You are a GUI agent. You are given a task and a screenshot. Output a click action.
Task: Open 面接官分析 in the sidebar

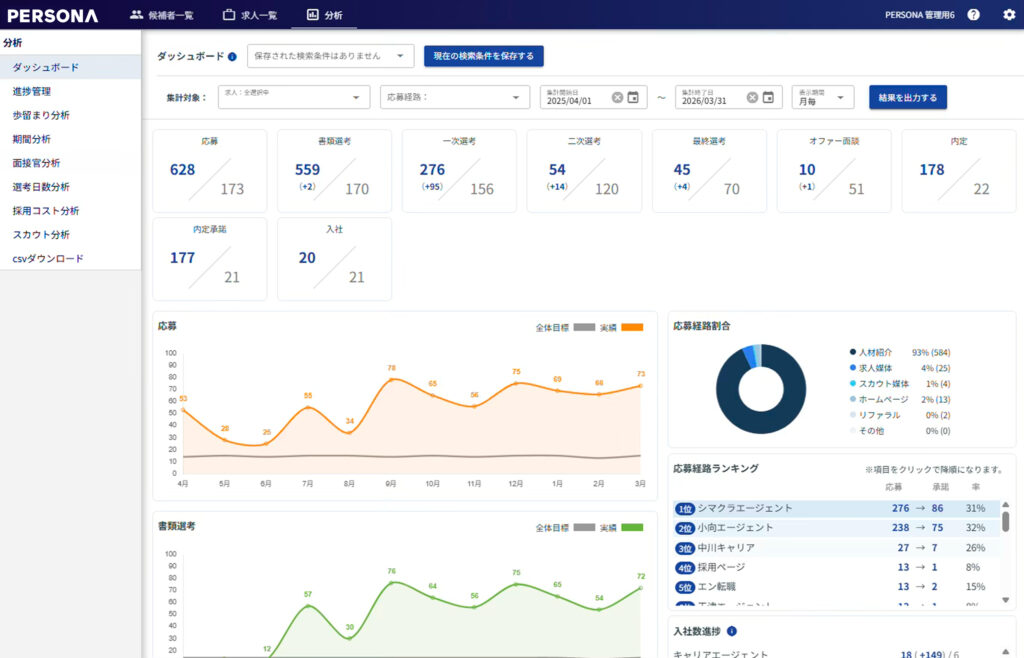pyautogui.click(x=70, y=163)
